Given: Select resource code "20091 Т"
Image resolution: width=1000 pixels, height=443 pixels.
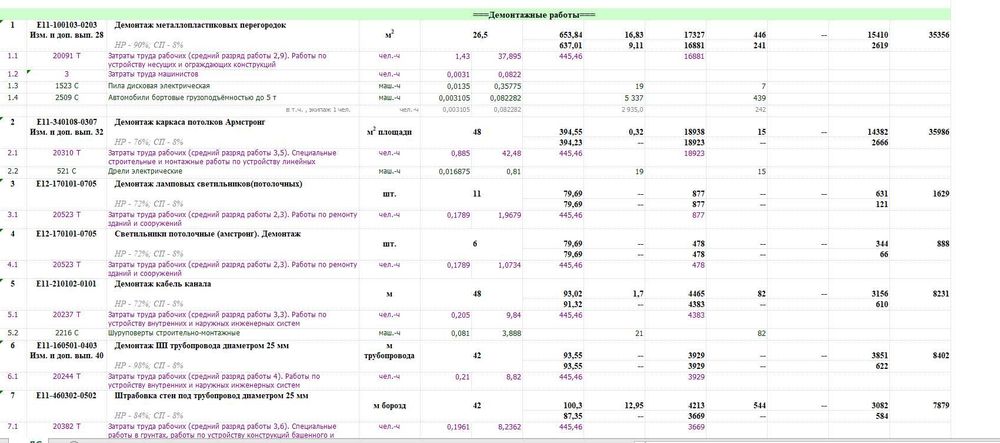Looking at the screenshot, I should click(x=66, y=56).
